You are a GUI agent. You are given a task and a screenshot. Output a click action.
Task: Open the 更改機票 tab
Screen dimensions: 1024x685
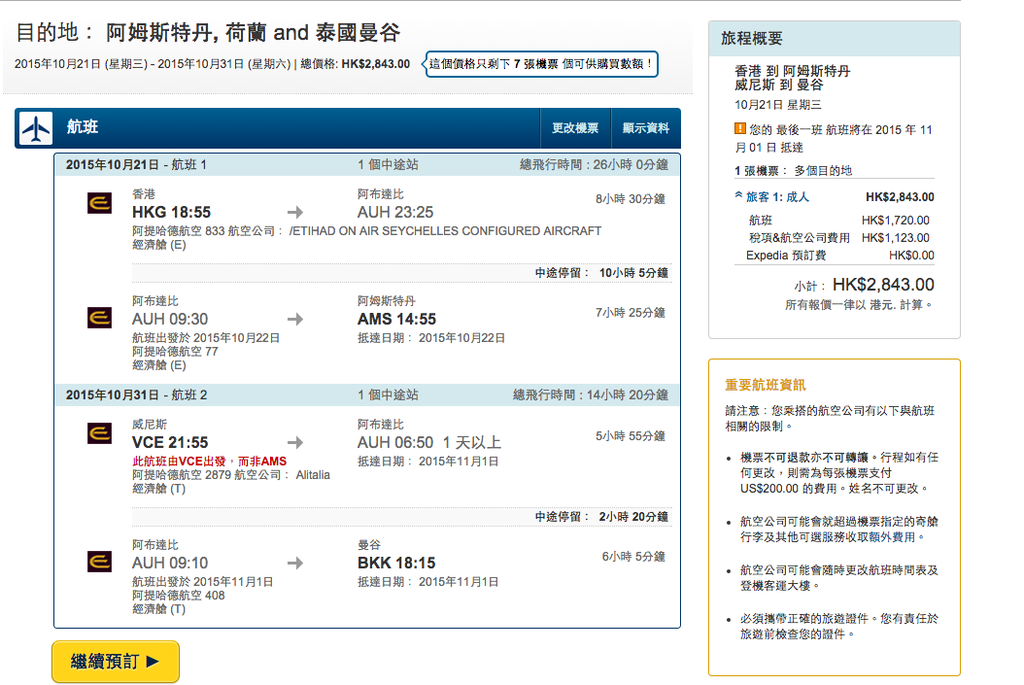[575, 128]
